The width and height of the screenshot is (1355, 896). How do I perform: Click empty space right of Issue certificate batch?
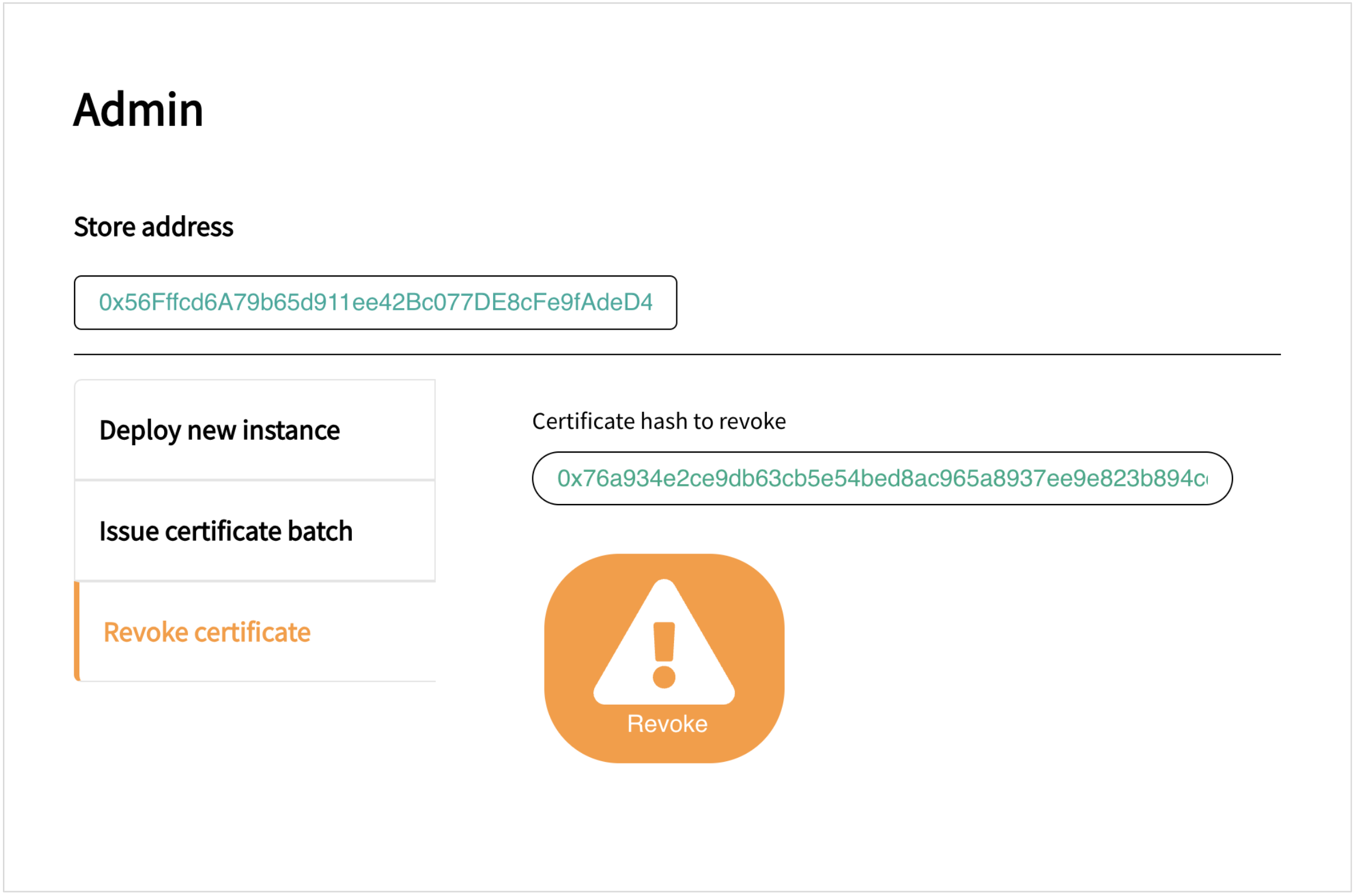[x=397, y=531]
